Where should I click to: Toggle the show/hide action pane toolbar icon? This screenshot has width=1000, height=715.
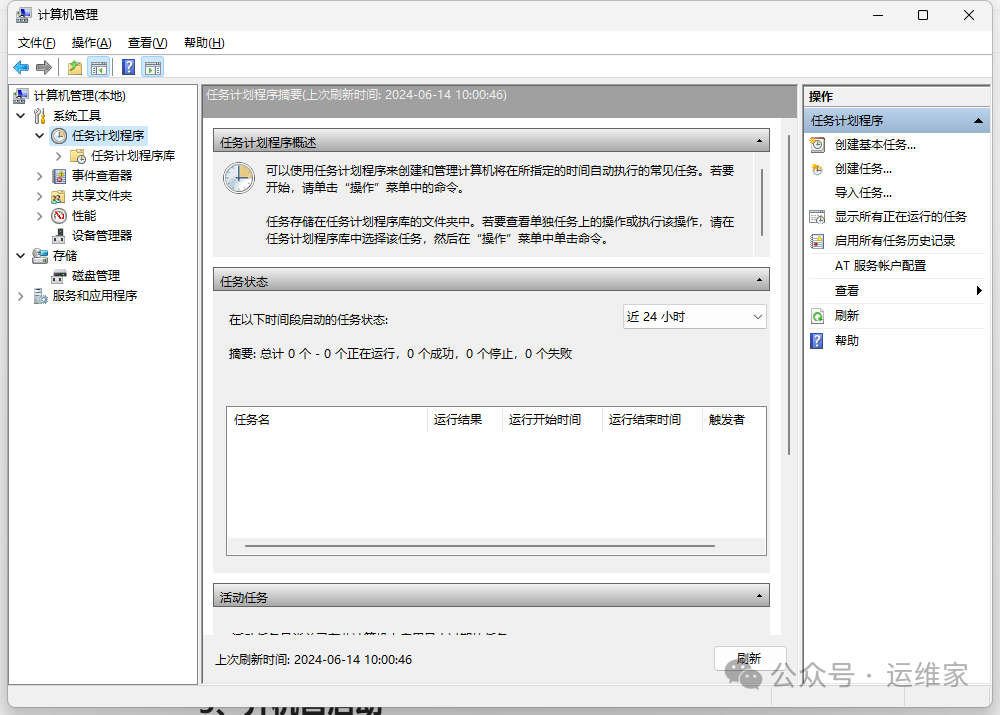[153, 68]
